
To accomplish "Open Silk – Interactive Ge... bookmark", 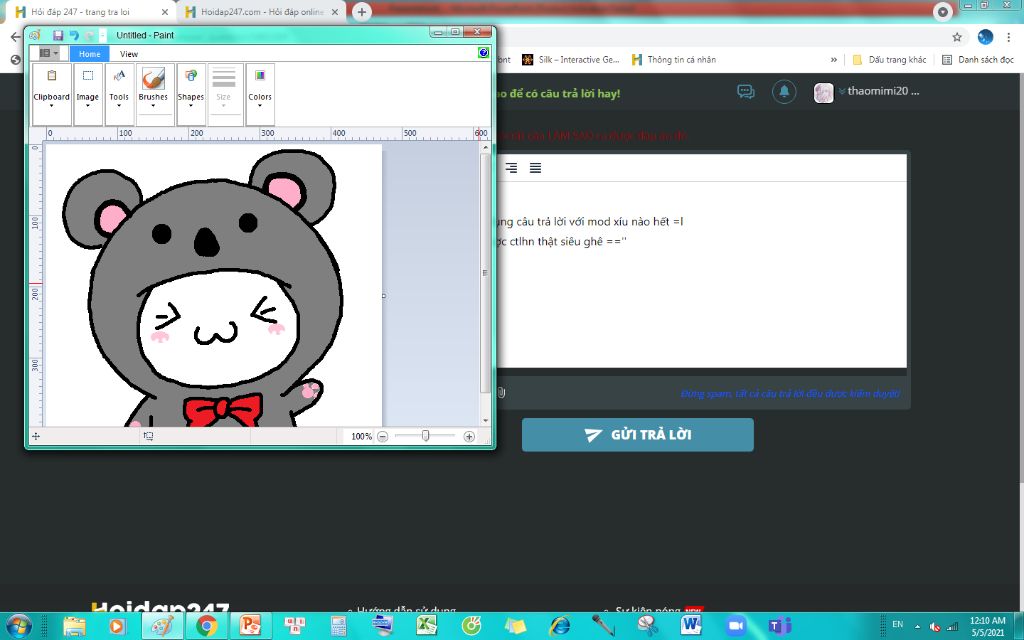I will tap(571, 59).
